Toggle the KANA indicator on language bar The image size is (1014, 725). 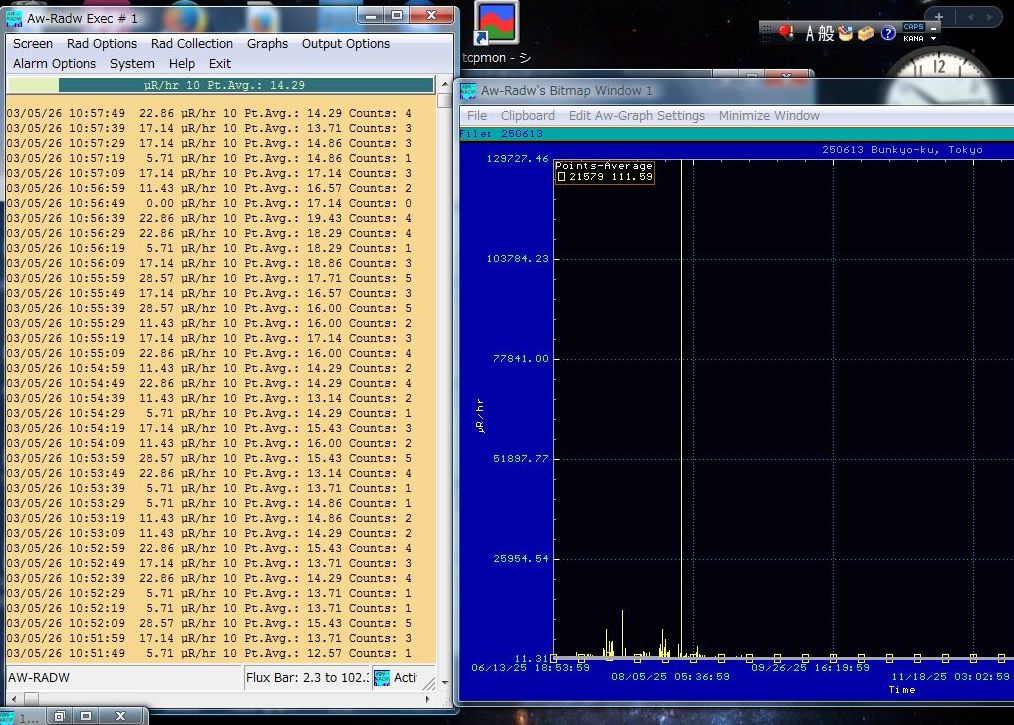point(913,39)
